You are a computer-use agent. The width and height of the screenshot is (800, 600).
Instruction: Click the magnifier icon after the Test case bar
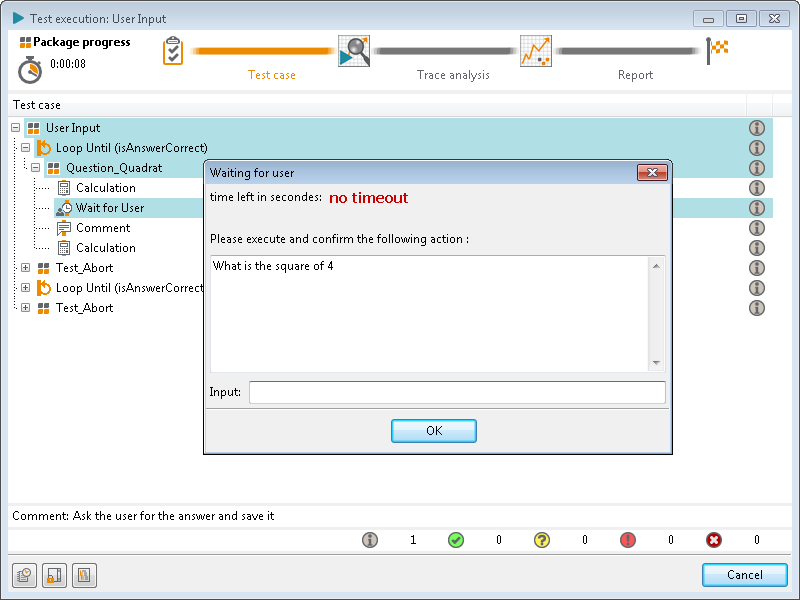(x=354, y=51)
